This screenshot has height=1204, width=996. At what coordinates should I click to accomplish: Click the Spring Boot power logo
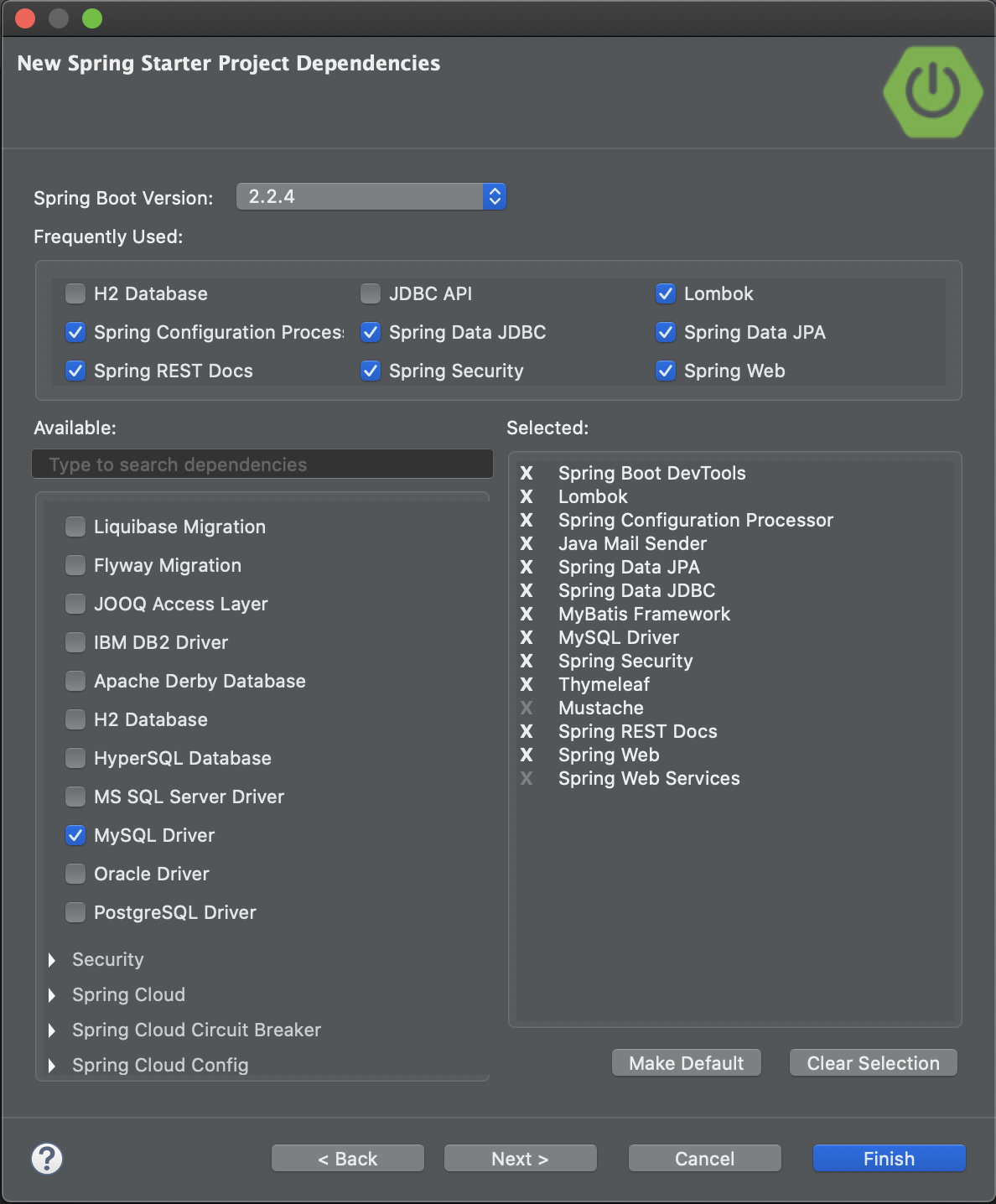tap(932, 91)
